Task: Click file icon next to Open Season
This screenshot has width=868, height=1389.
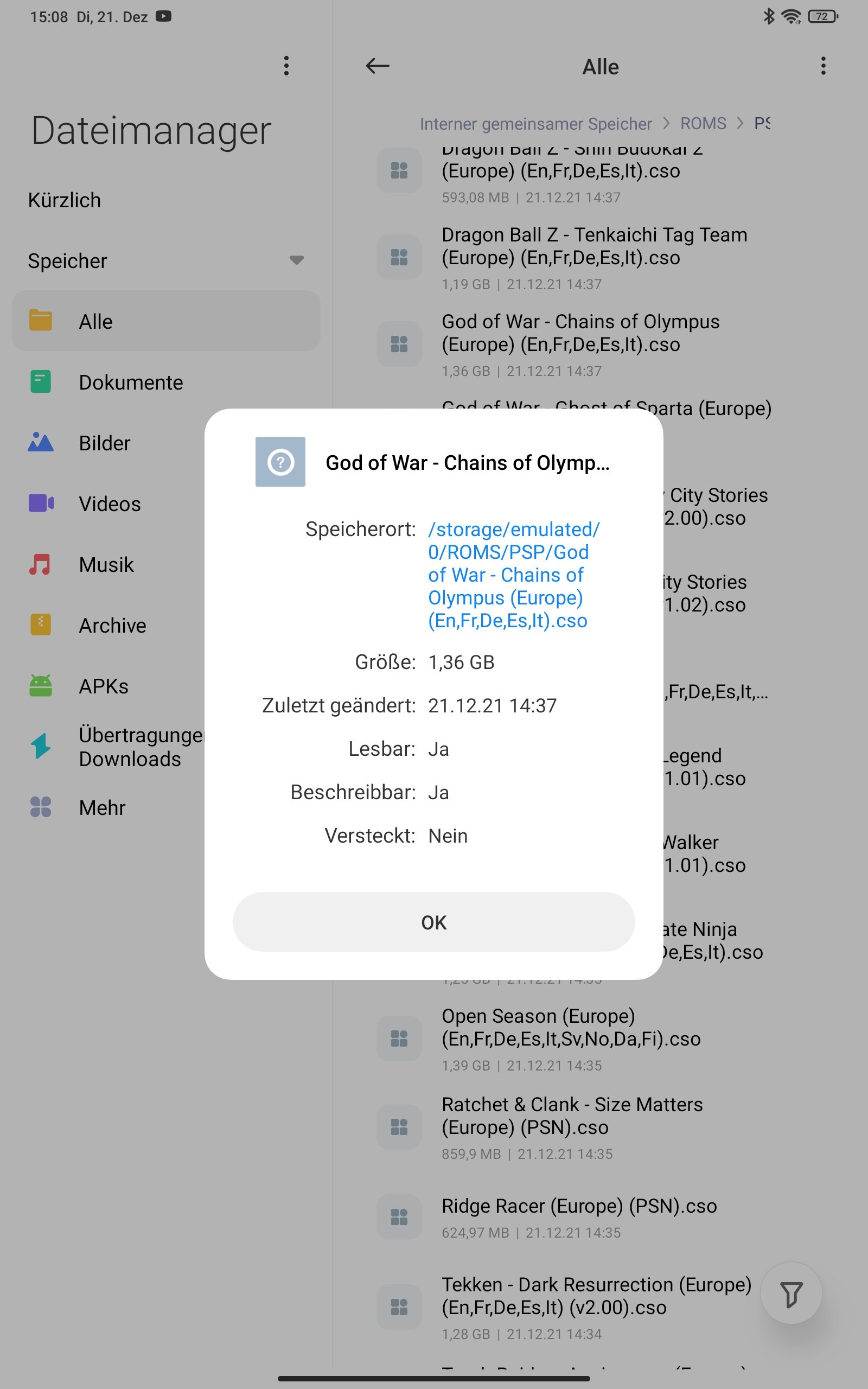Action: click(399, 1038)
